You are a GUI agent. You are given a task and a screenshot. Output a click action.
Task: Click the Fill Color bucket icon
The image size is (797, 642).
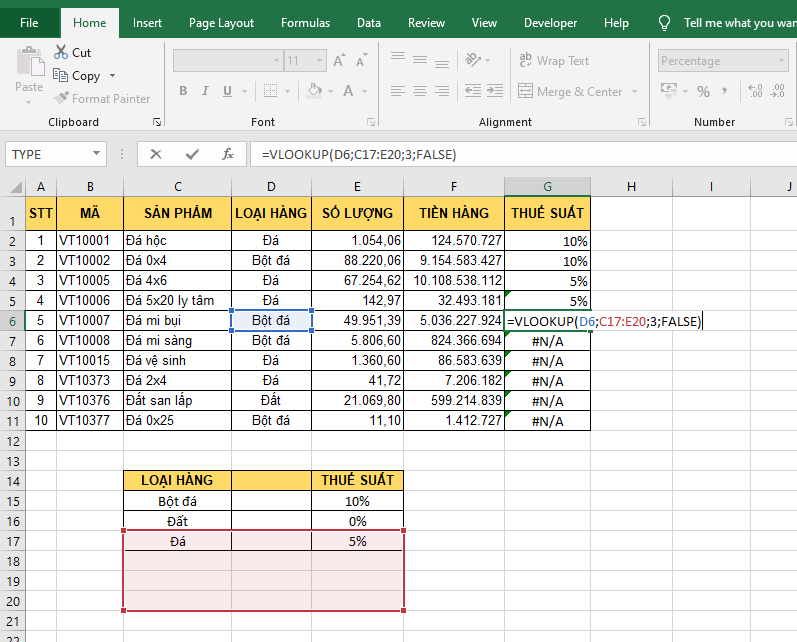[x=314, y=91]
